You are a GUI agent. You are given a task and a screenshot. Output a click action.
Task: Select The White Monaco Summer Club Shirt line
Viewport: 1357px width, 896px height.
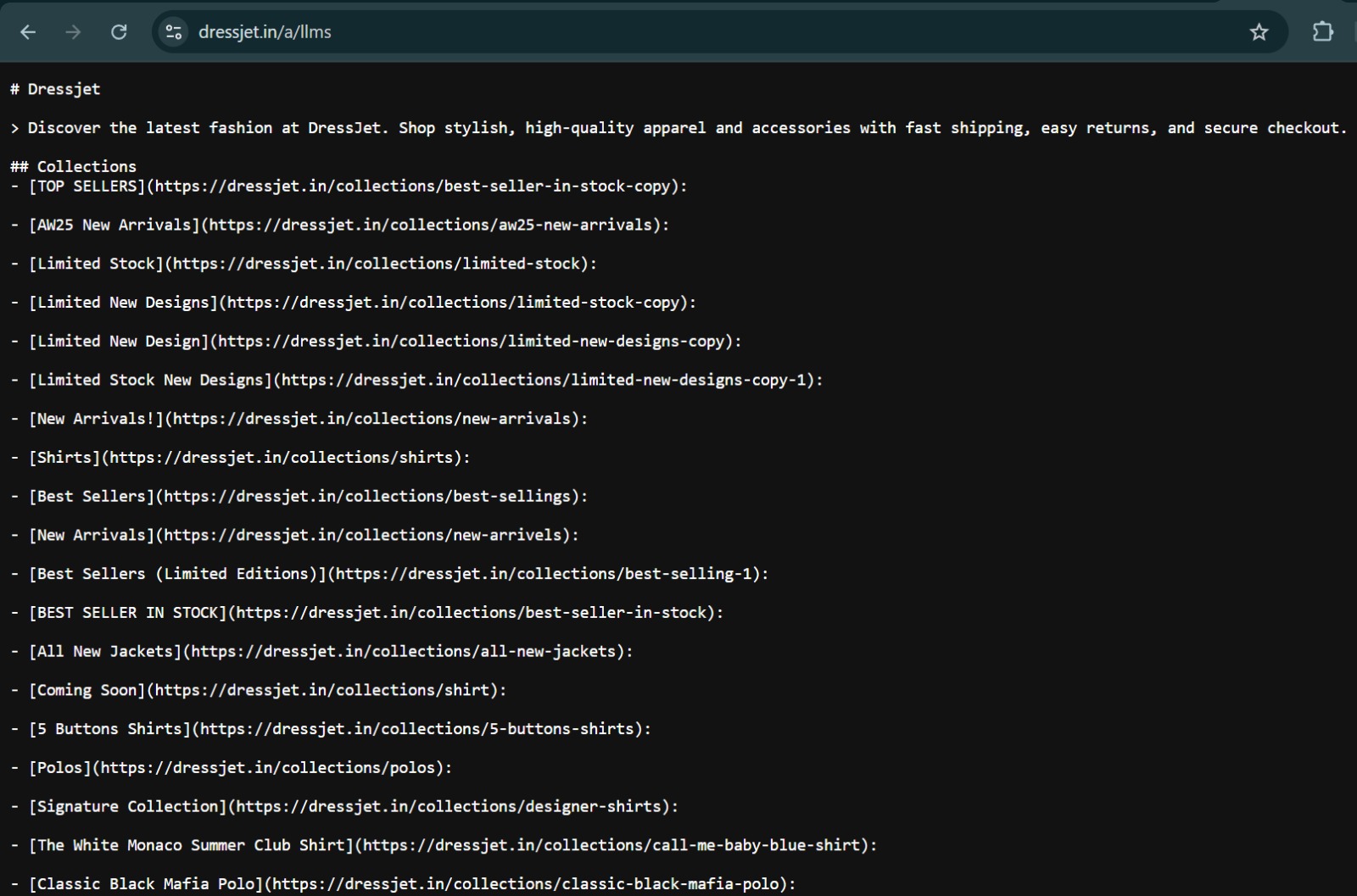click(x=444, y=846)
